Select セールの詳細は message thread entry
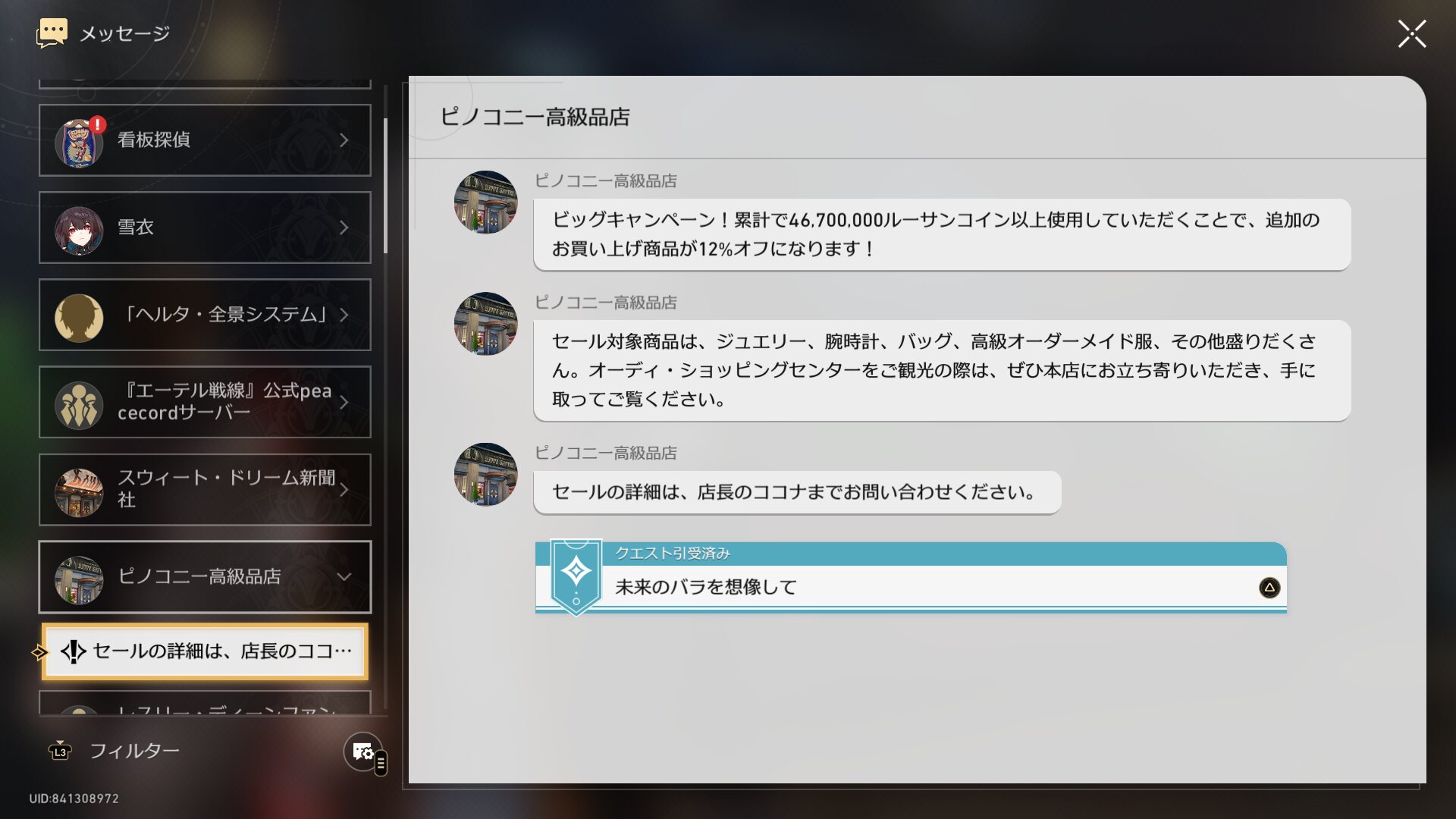The image size is (1456, 819). pyautogui.click(x=205, y=651)
